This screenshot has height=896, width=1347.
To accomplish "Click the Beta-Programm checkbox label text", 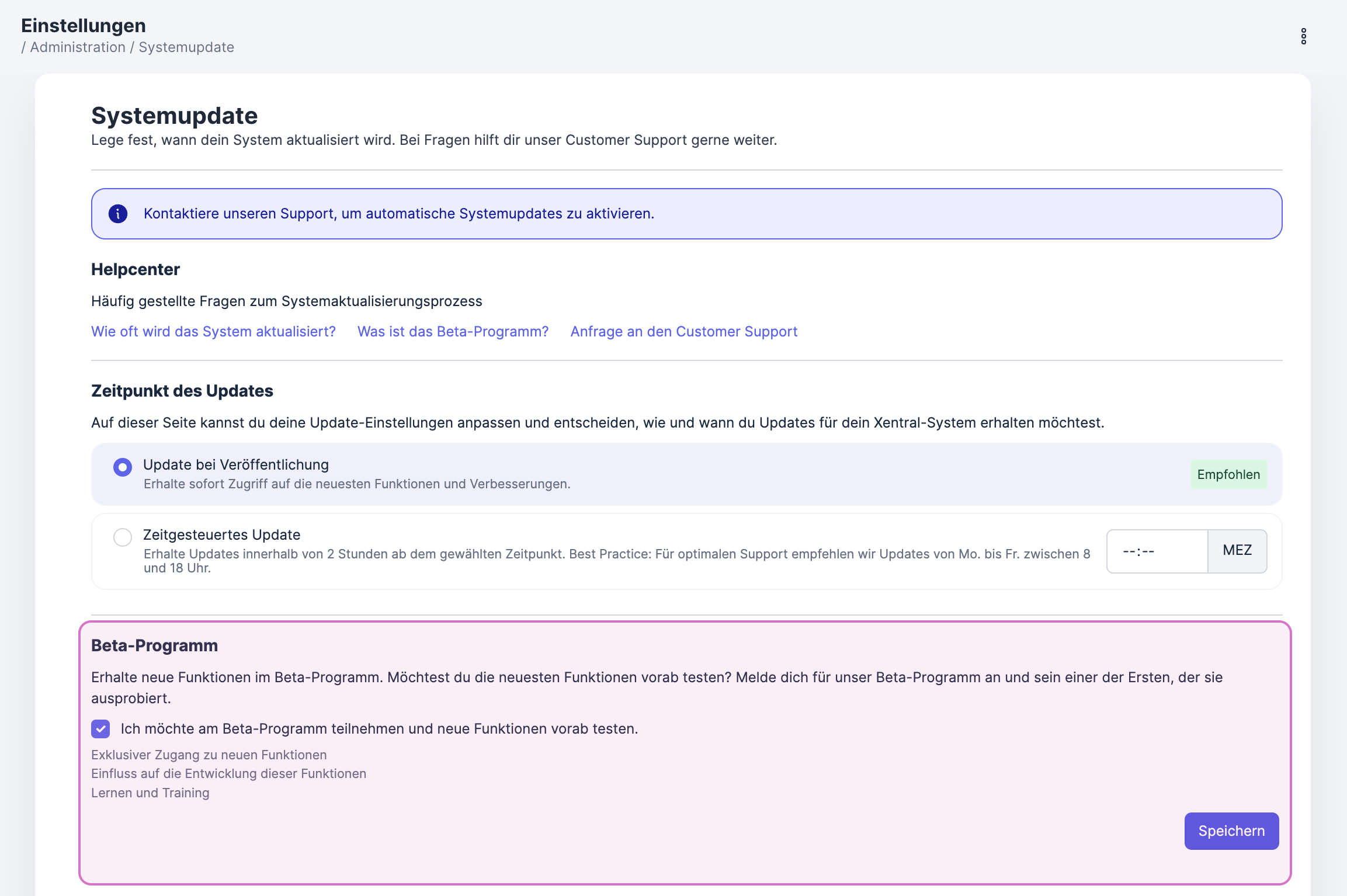I will click(x=379, y=729).
